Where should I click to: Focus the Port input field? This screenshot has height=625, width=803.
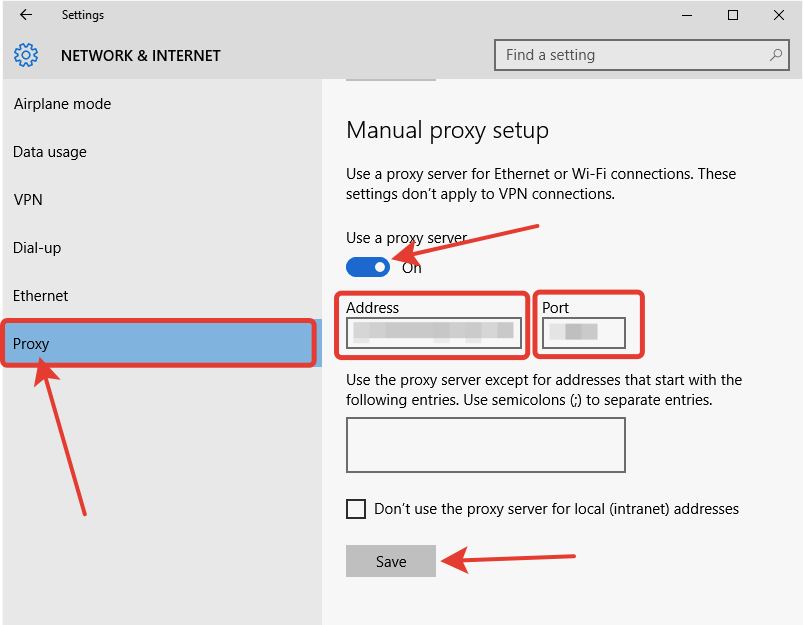coord(583,333)
